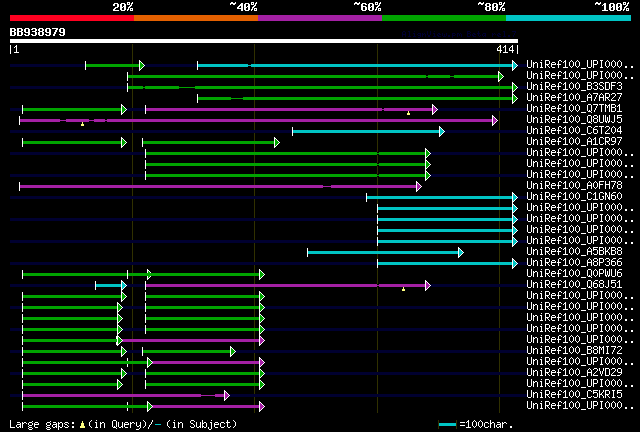This screenshot has width=640, height=432.
Task: Click the purple end arrowhead in the C5KRI5 row
Action: pyautogui.click(x=227, y=396)
